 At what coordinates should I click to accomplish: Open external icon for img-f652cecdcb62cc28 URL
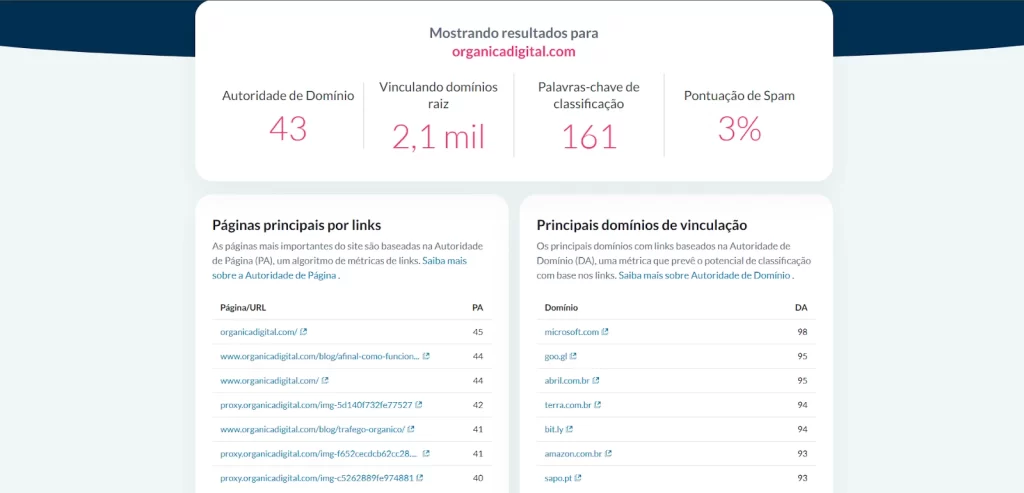tap(426, 453)
